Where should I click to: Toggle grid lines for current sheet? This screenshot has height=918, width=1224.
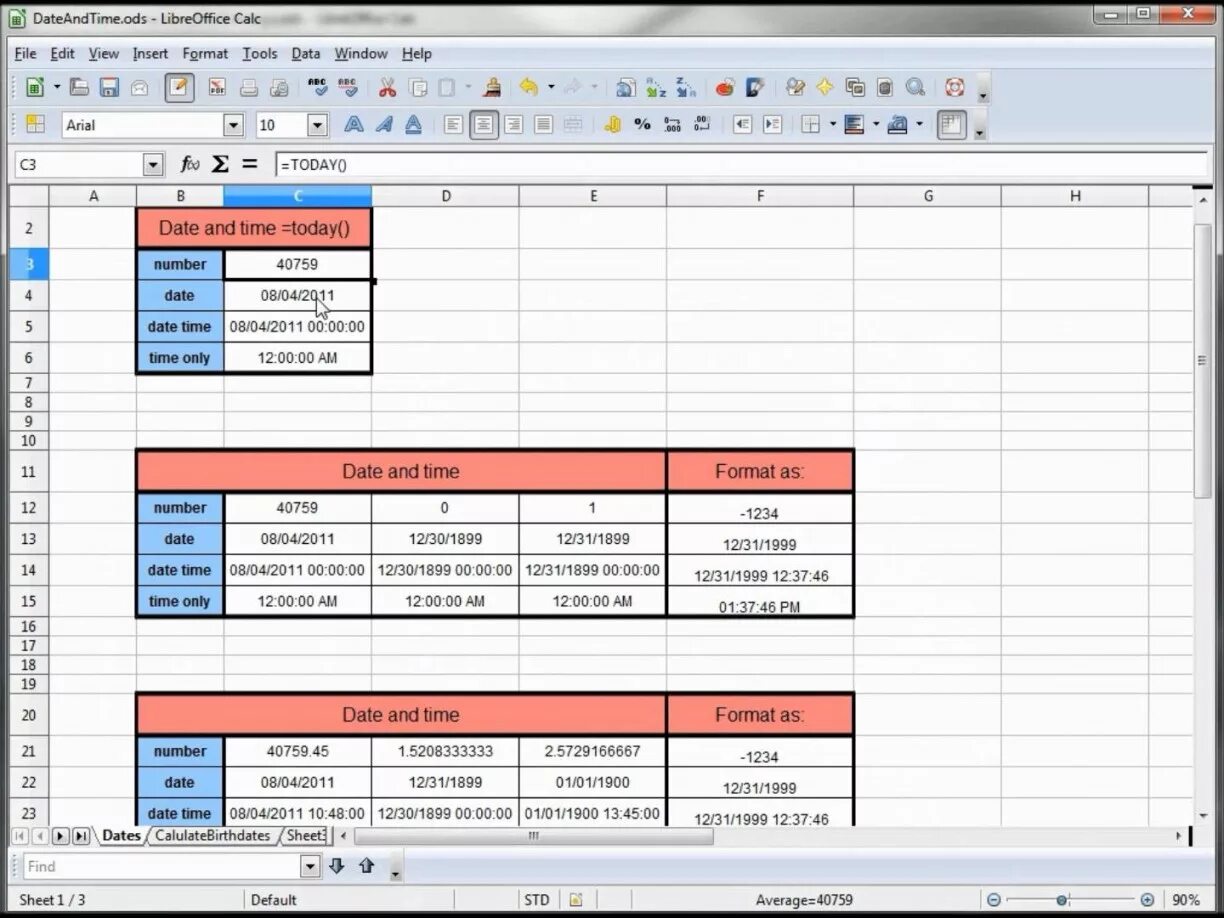pyautogui.click(x=951, y=125)
